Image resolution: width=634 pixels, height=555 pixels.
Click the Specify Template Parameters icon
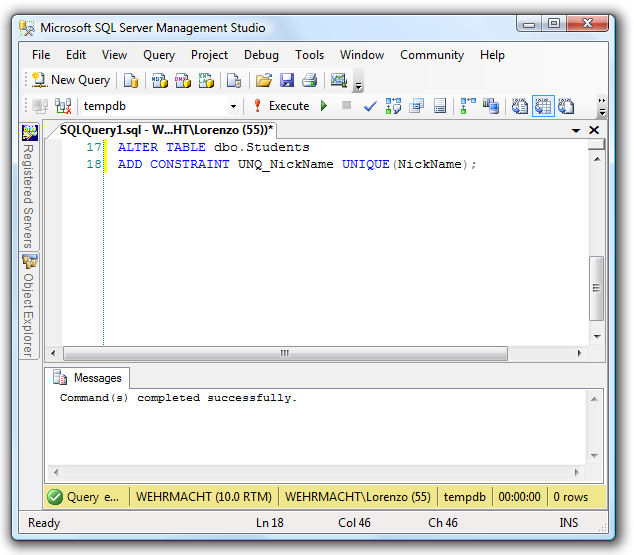(x=440, y=106)
